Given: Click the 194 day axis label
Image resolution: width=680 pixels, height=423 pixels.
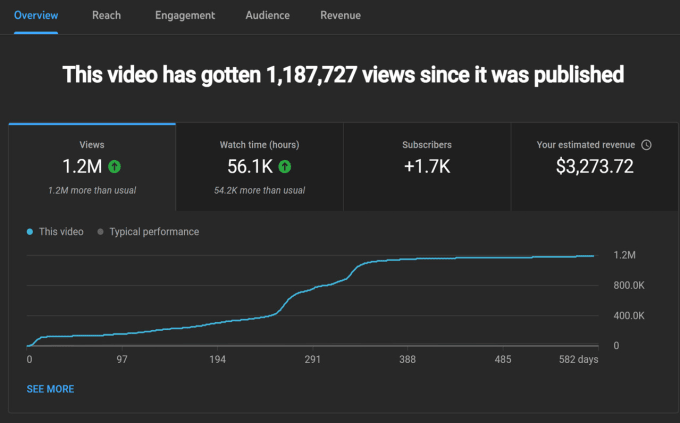Looking at the screenshot, I should tap(217, 360).
